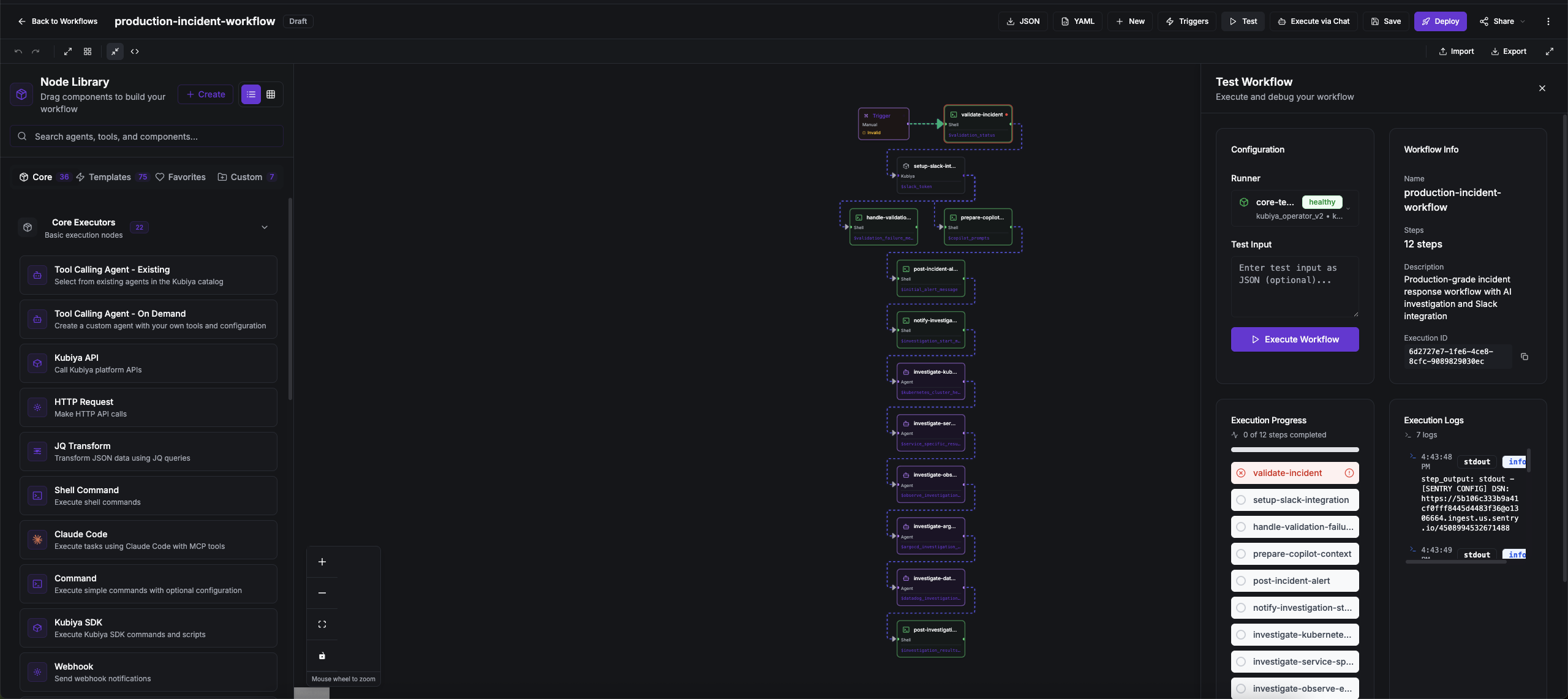Select prepare-copilot-context step in progress list
The image size is (1568, 699).
1295,554
